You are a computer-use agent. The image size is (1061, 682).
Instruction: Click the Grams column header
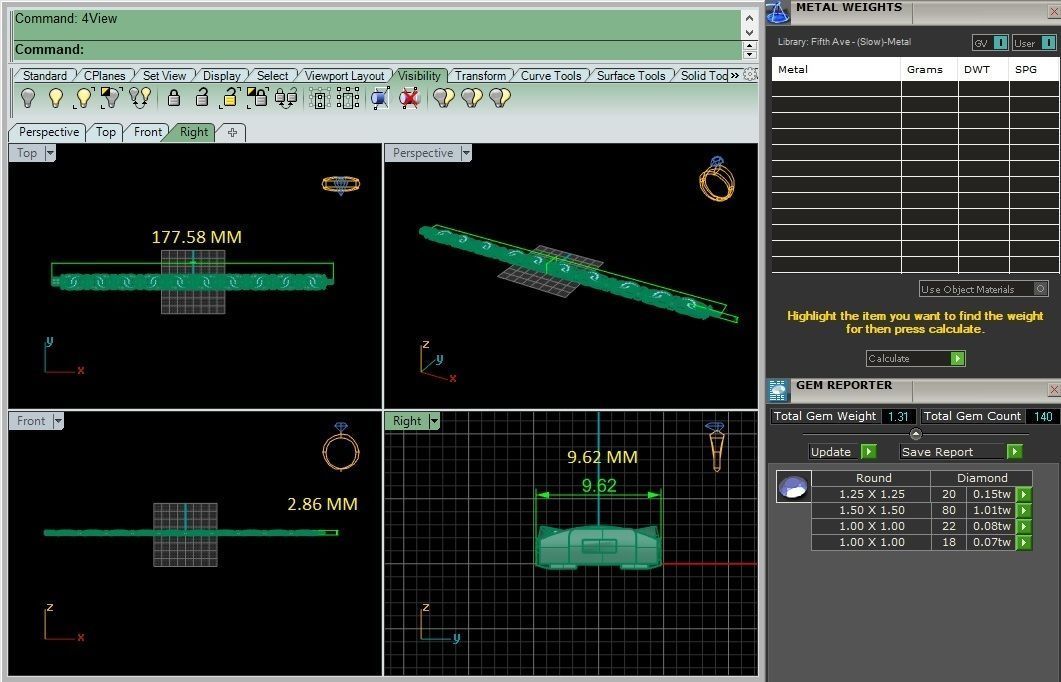click(x=924, y=69)
